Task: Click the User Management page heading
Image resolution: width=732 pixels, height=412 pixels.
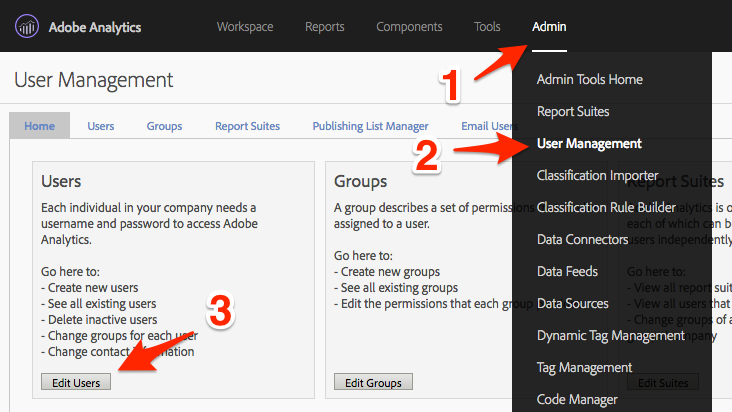Action: [x=93, y=80]
